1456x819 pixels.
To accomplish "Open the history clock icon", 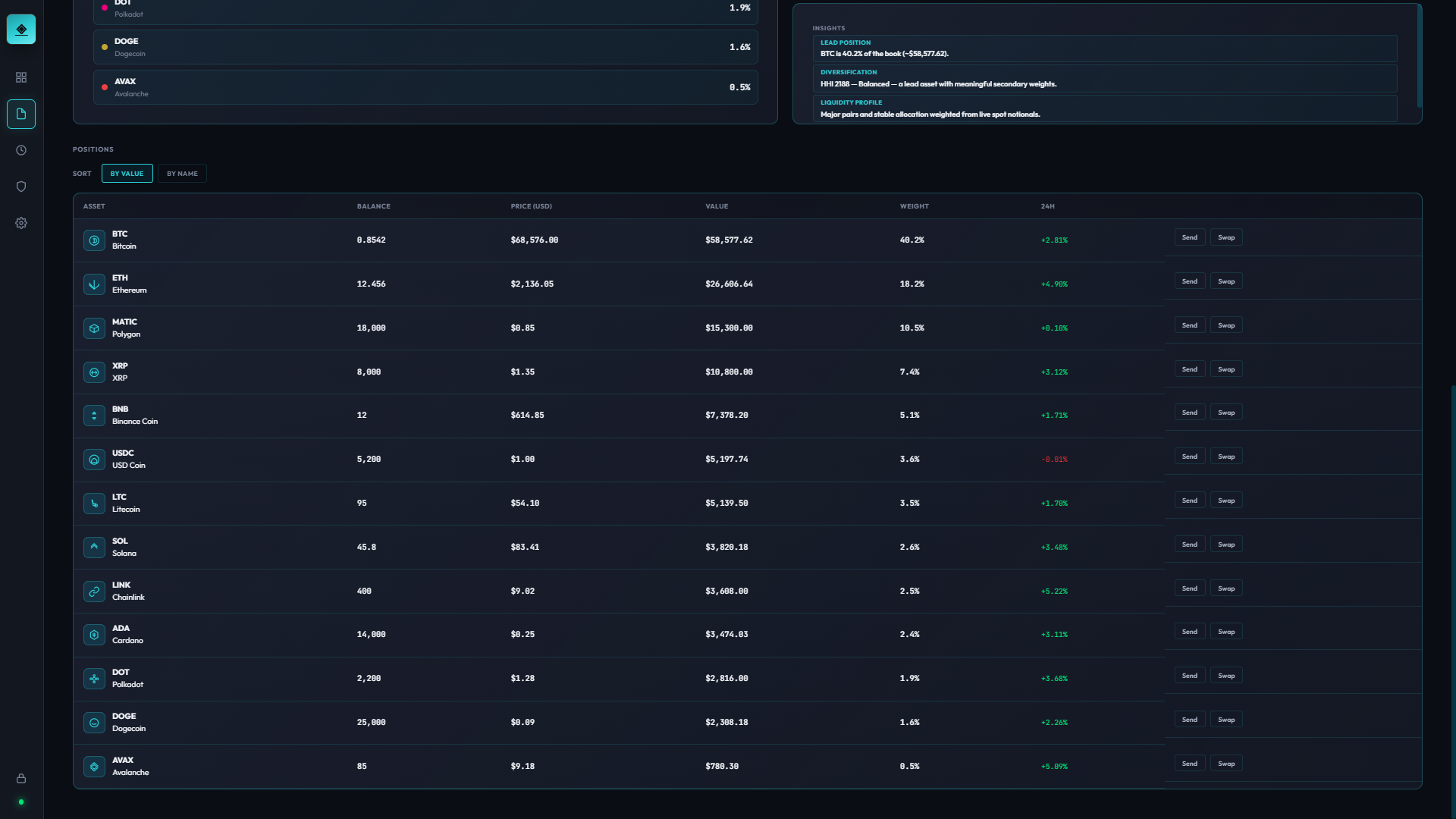I will 21,150.
